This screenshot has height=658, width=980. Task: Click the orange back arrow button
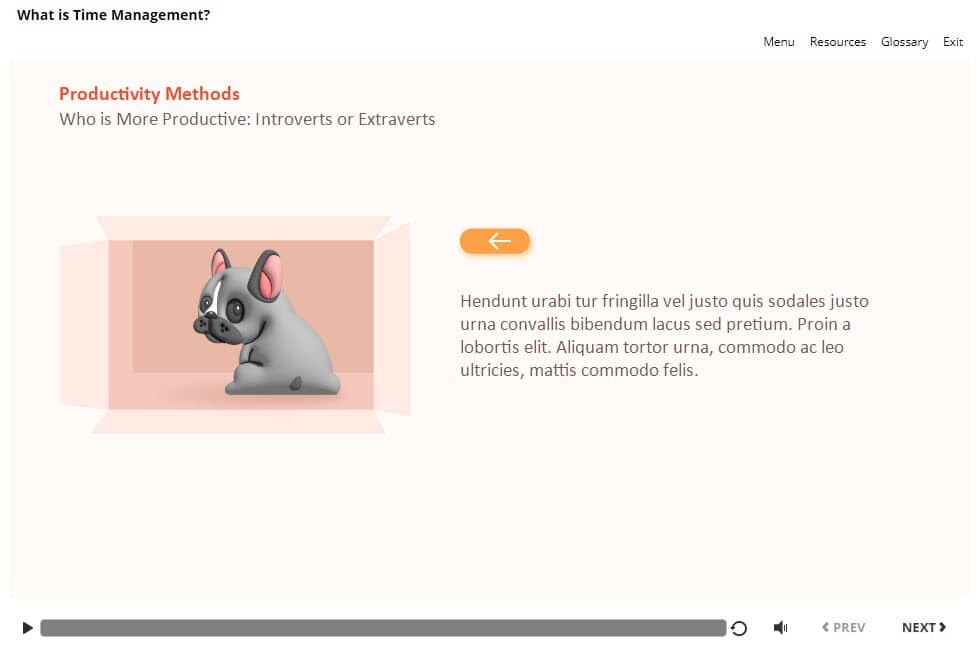pyautogui.click(x=494, y=241)
